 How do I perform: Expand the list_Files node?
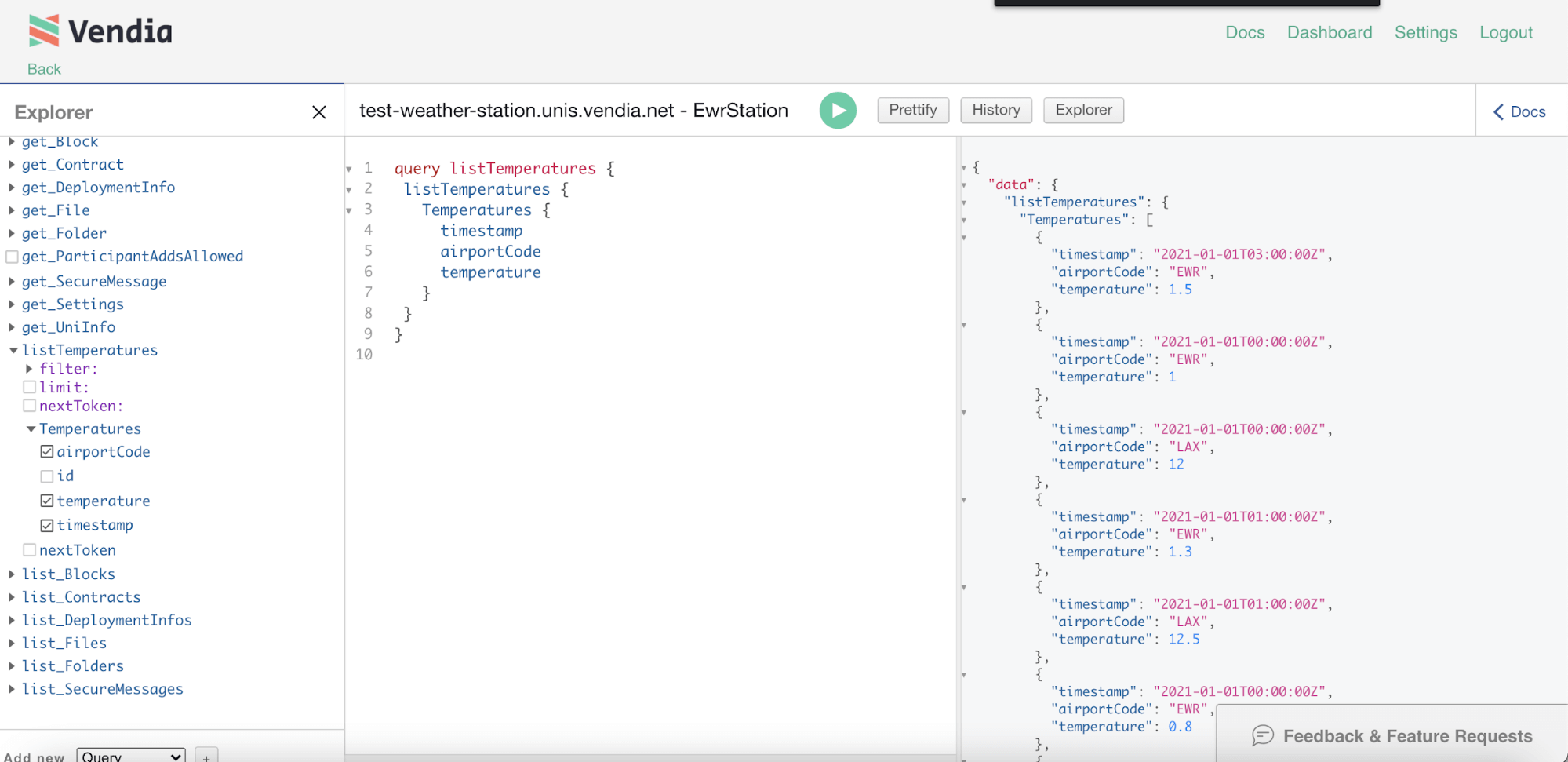coord(12,643)
